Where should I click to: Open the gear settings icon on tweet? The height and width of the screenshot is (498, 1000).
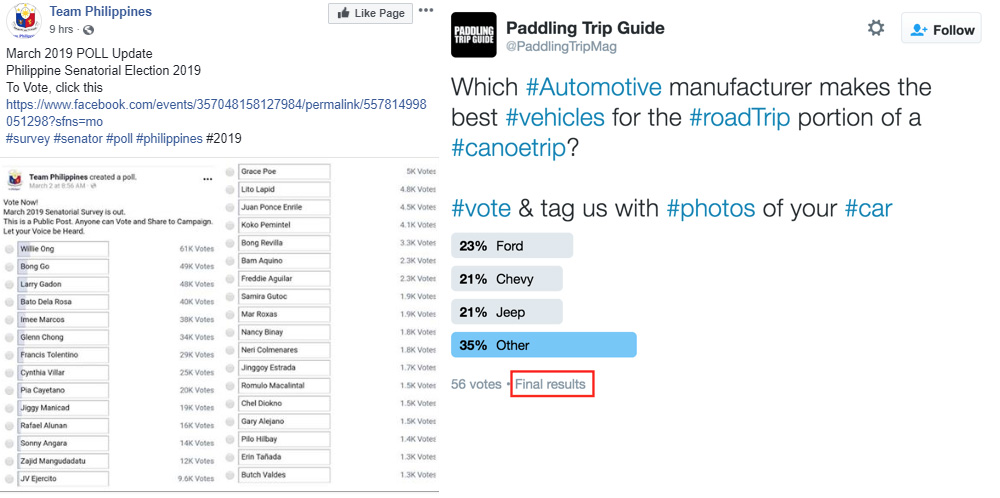point(876,28)
